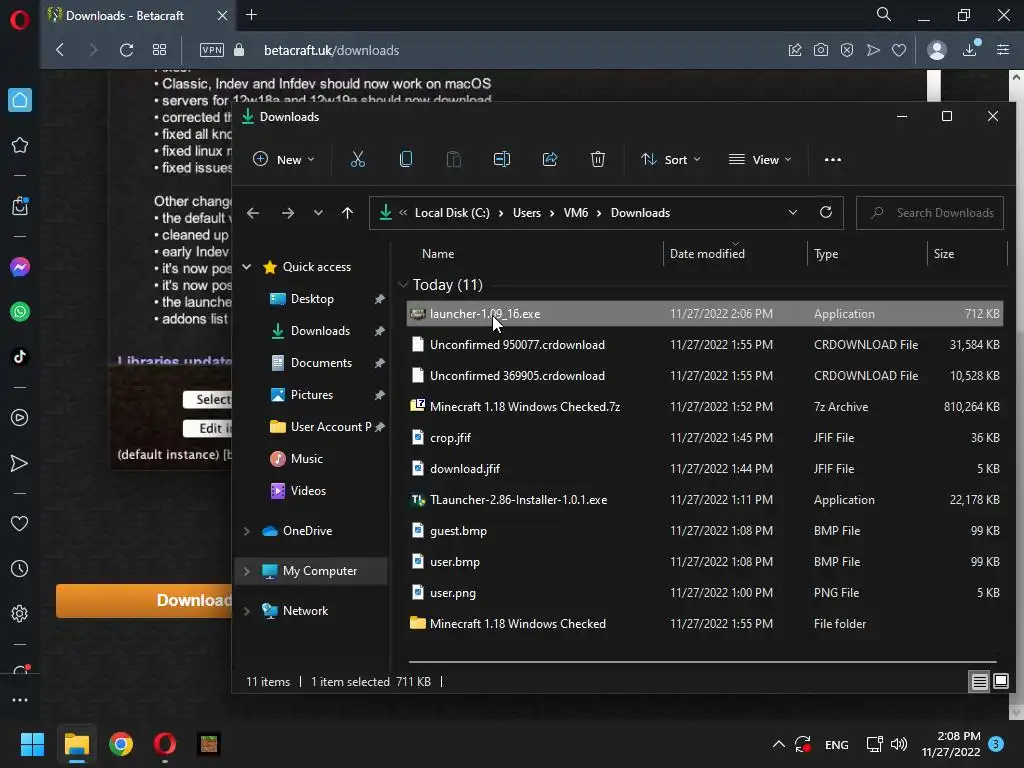Click the Delete trash icon in Explorer toolbar
Screen dimensions: 1024x768
(598, 159)
